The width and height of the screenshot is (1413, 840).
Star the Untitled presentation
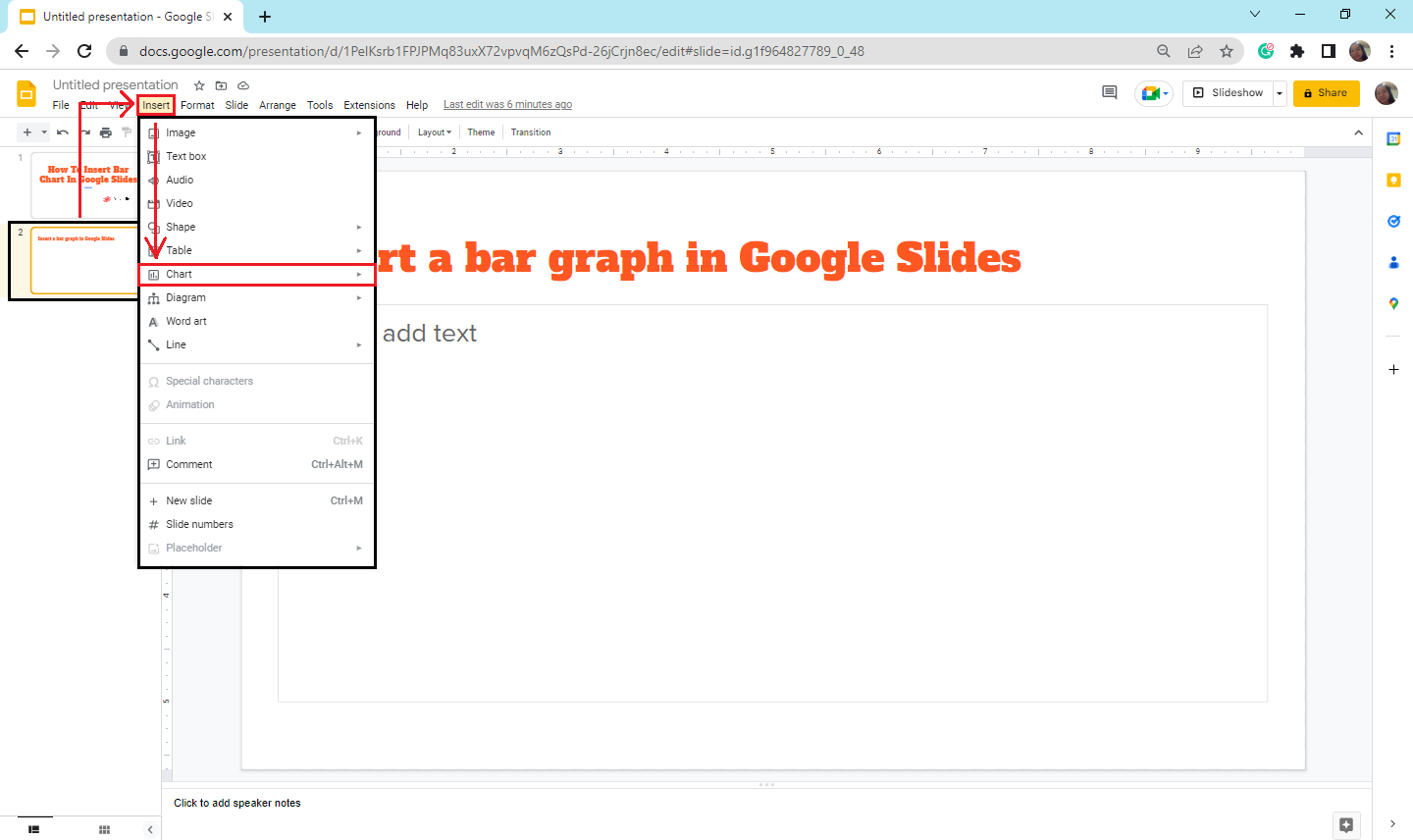pyautogui.click(x=199, y=85)
